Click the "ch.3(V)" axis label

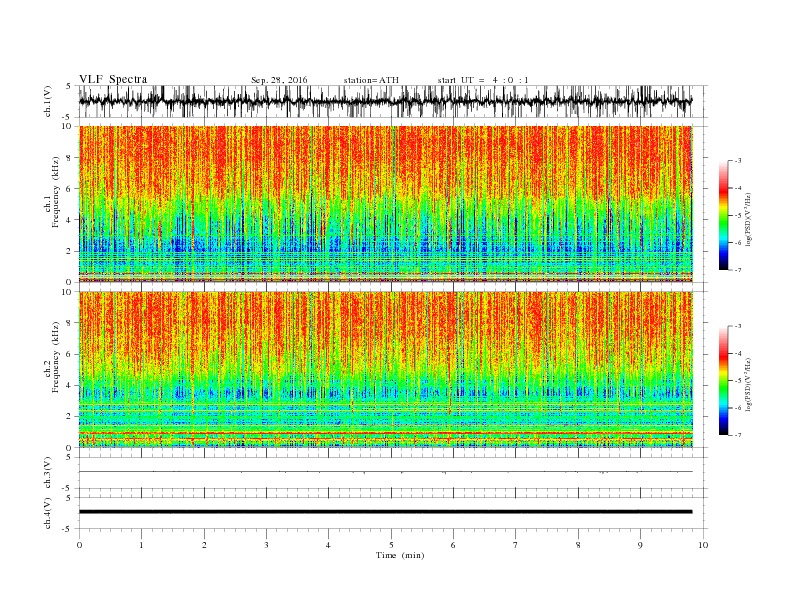click(x=48, y=473)
